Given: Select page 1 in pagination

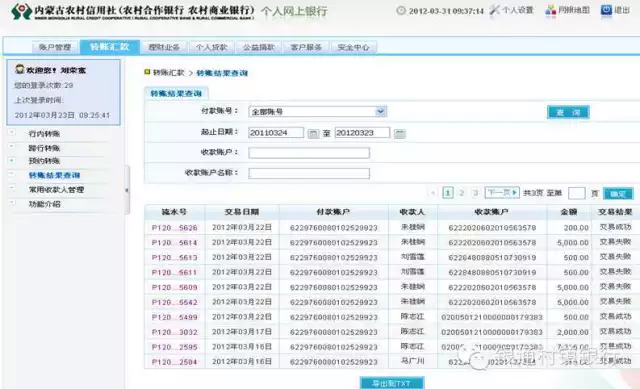Looking at the screenshot, I should coord(448,193).
